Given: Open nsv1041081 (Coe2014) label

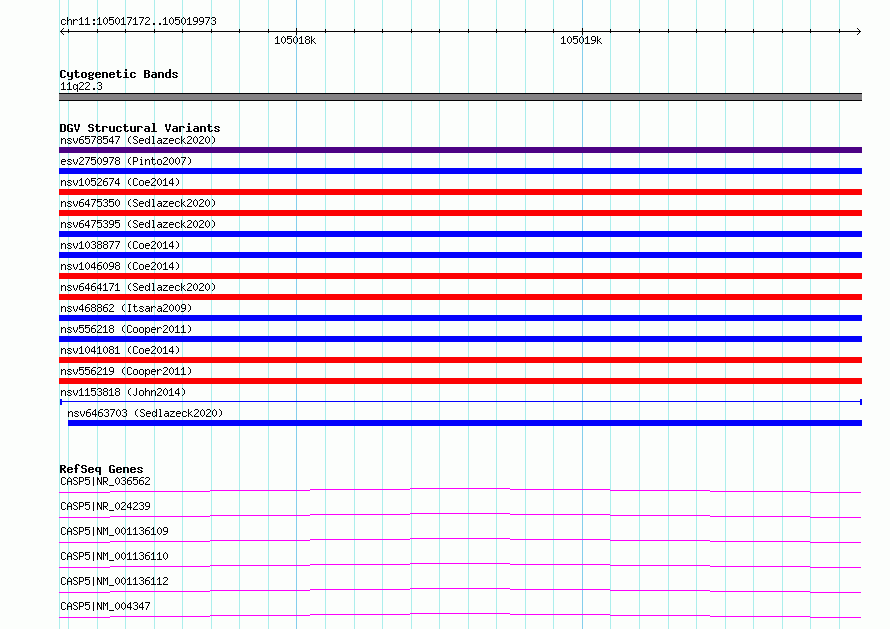Looking at the screenshot, I should coord(120,350).
